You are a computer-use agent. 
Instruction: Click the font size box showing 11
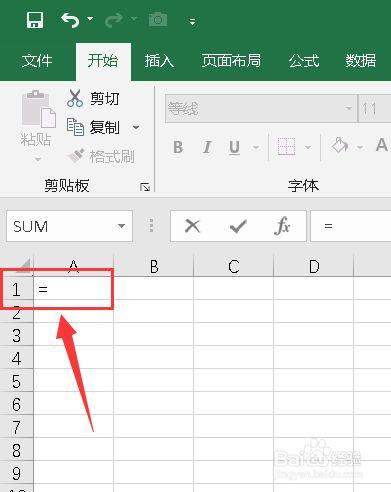click(374, 109)
